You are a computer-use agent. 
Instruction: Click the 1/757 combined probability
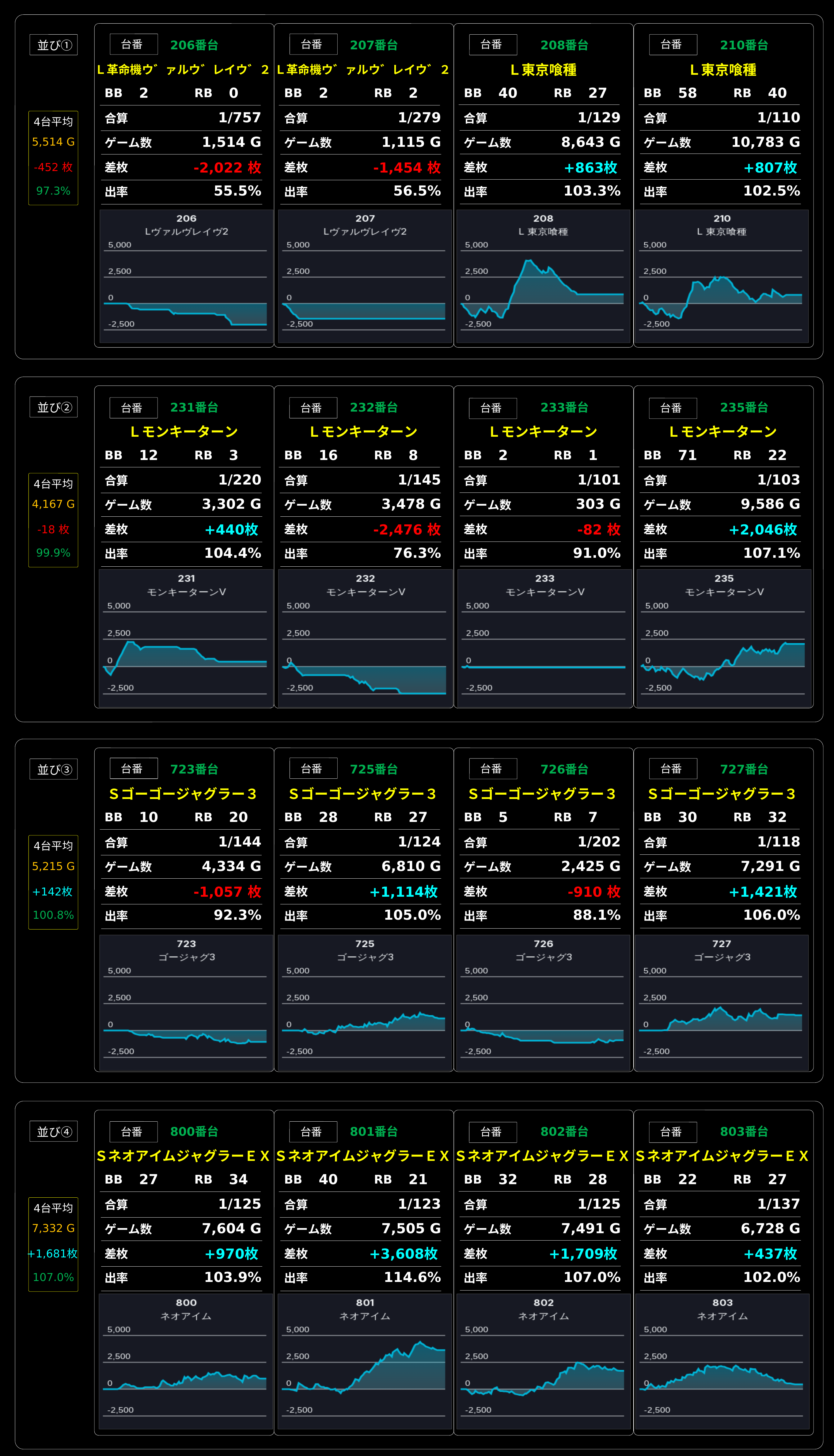[240, 117]
